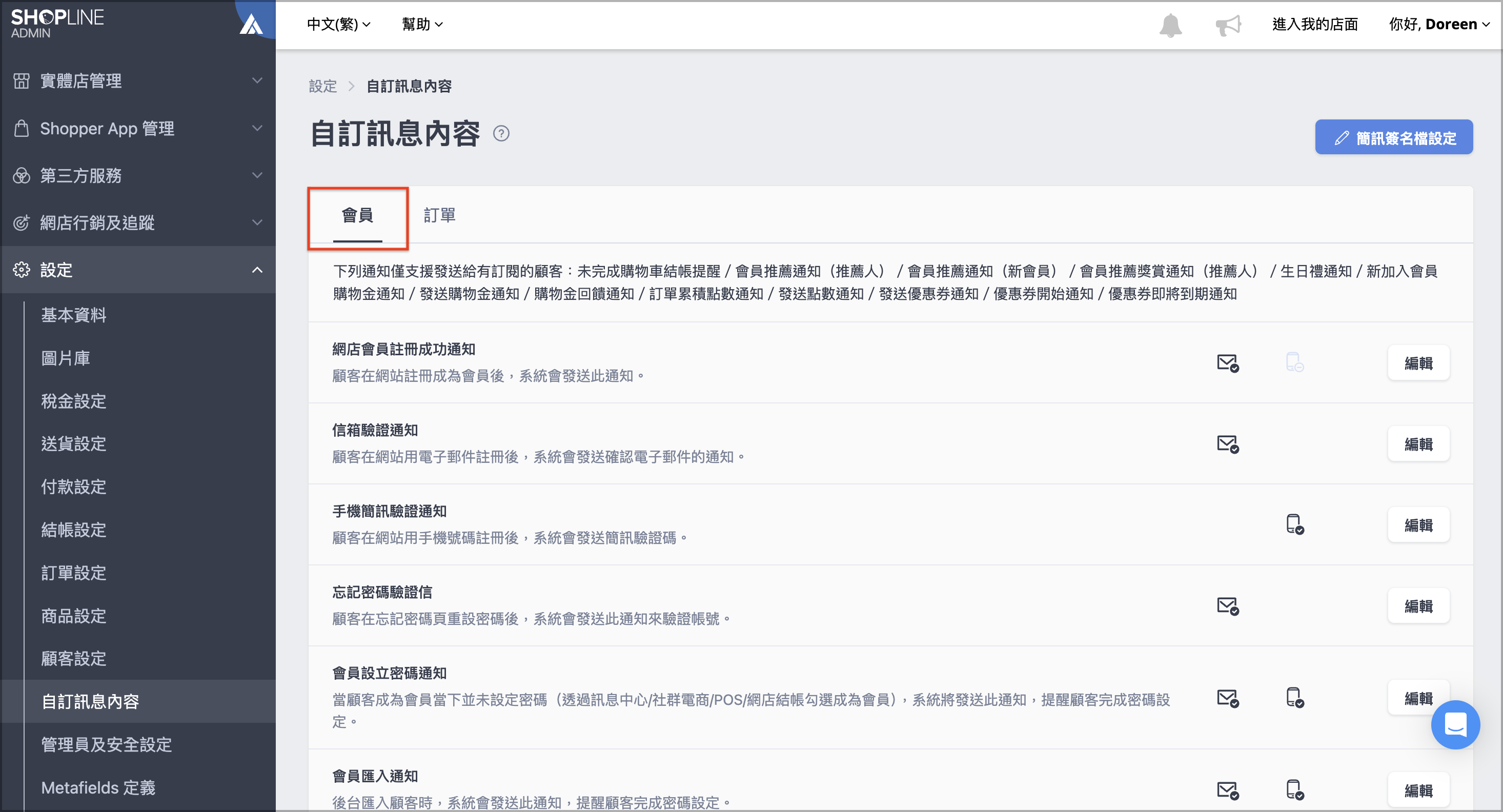
Task: Click 編輯 for 會員匯入通知
Action: 1418,790
